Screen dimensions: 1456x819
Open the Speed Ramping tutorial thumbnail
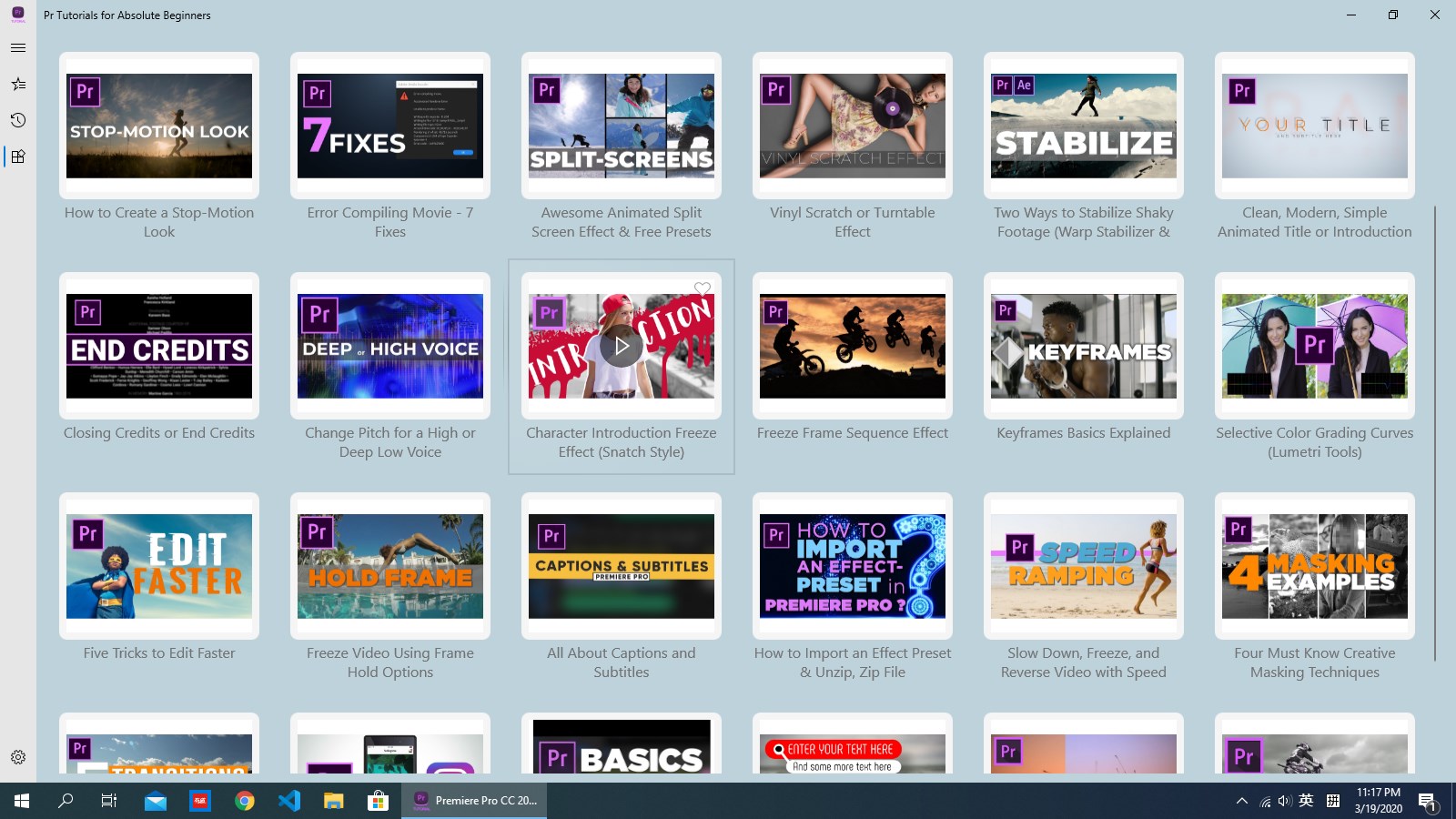point(1084,566)
